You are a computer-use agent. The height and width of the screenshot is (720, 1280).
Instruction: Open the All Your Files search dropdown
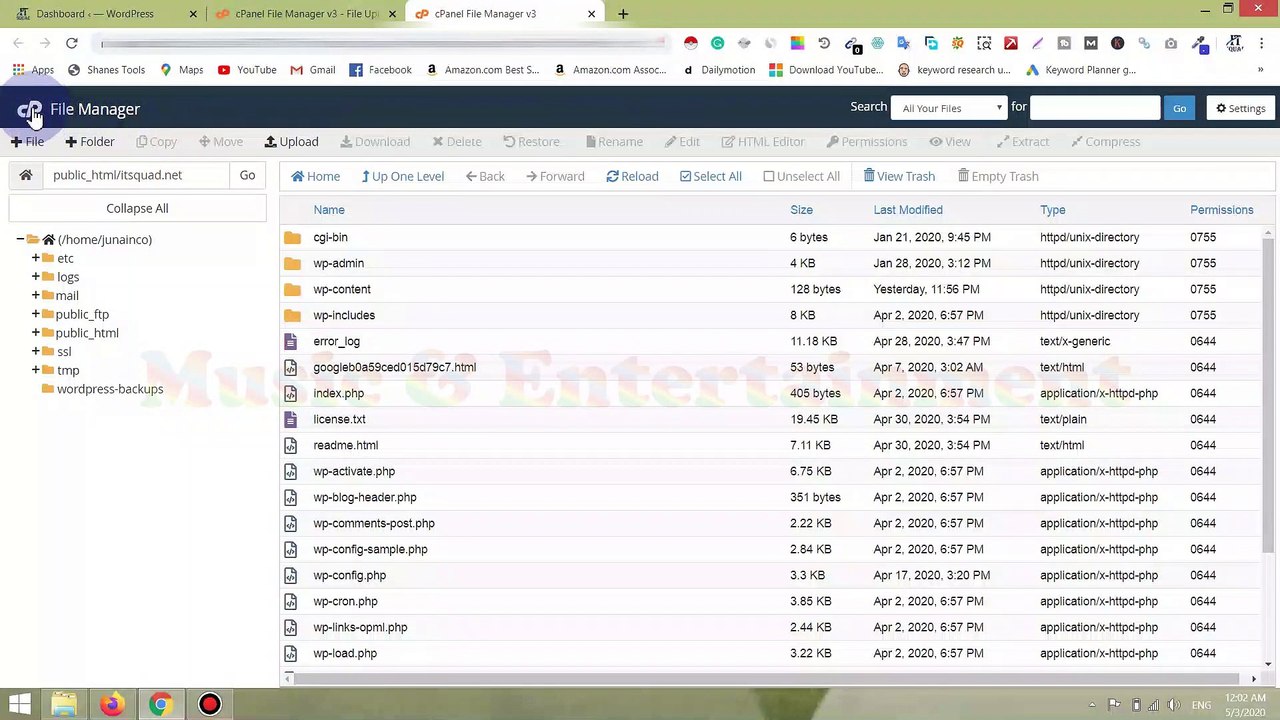point(949,108)
